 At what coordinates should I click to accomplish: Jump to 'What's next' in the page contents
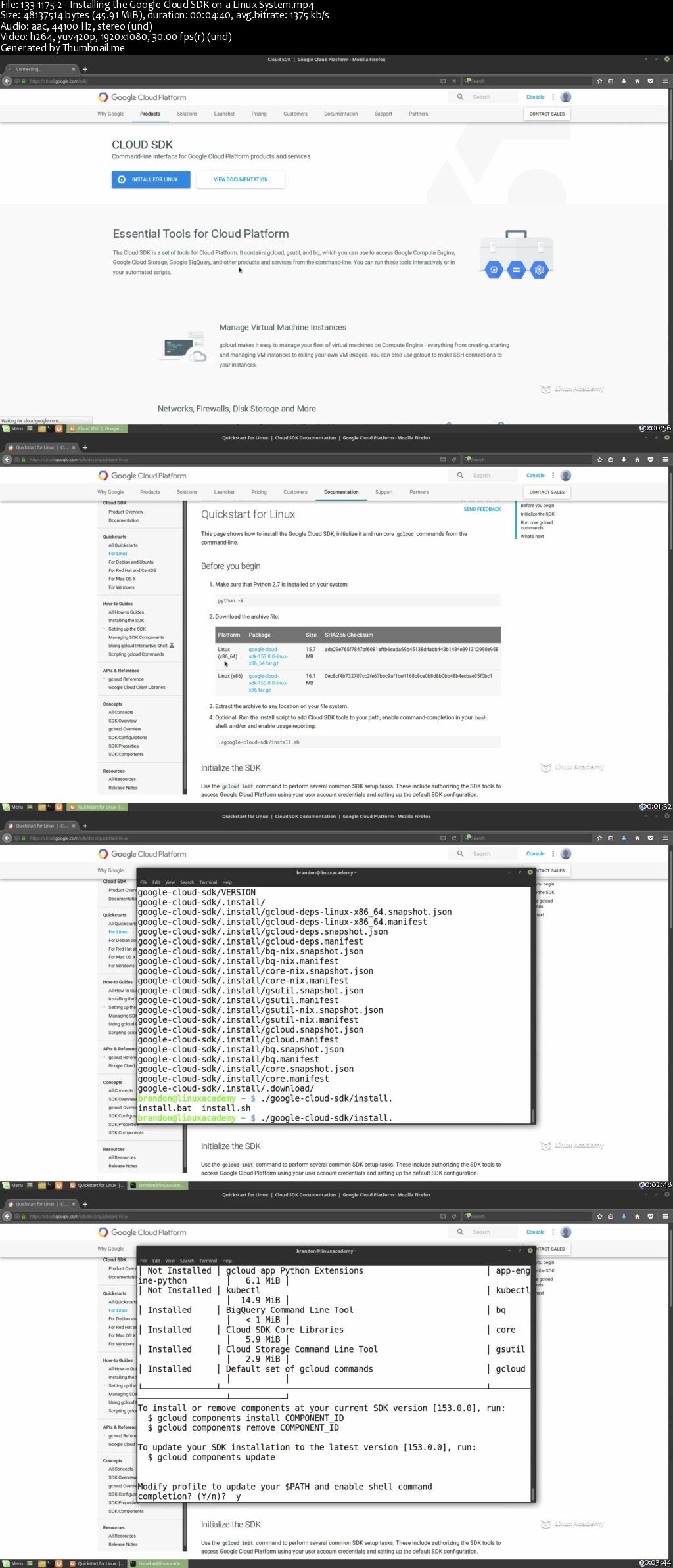click(532, 537)
